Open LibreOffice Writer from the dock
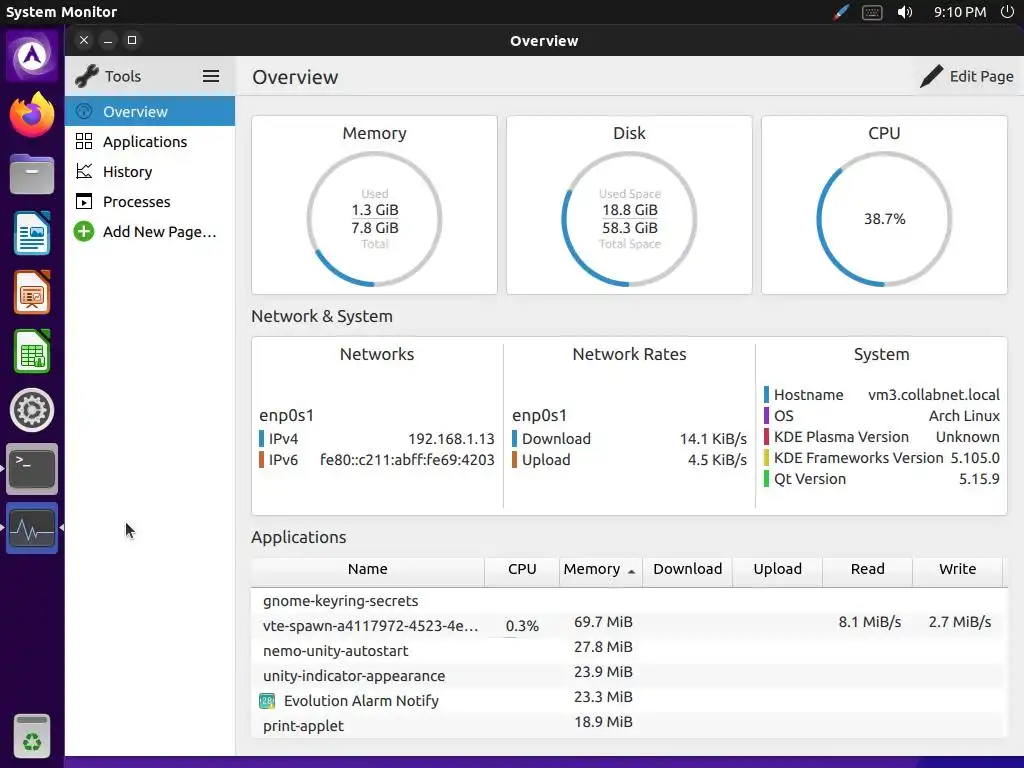1024x768 pixels. pos(32,233)
